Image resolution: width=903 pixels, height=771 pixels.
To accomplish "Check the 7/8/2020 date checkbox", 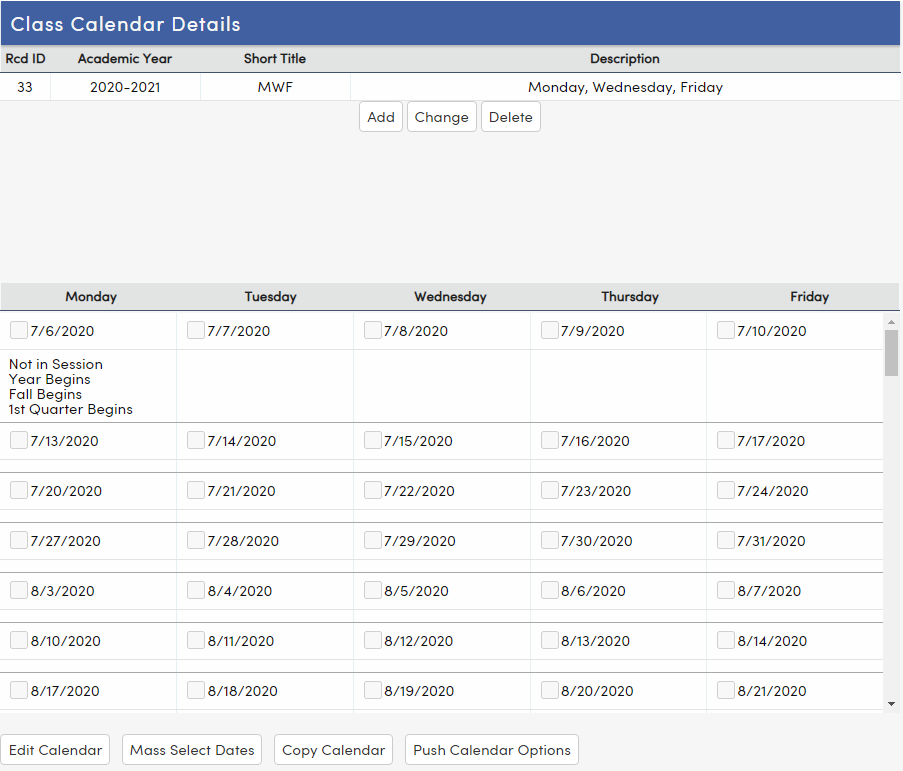I will pos(372,330).
